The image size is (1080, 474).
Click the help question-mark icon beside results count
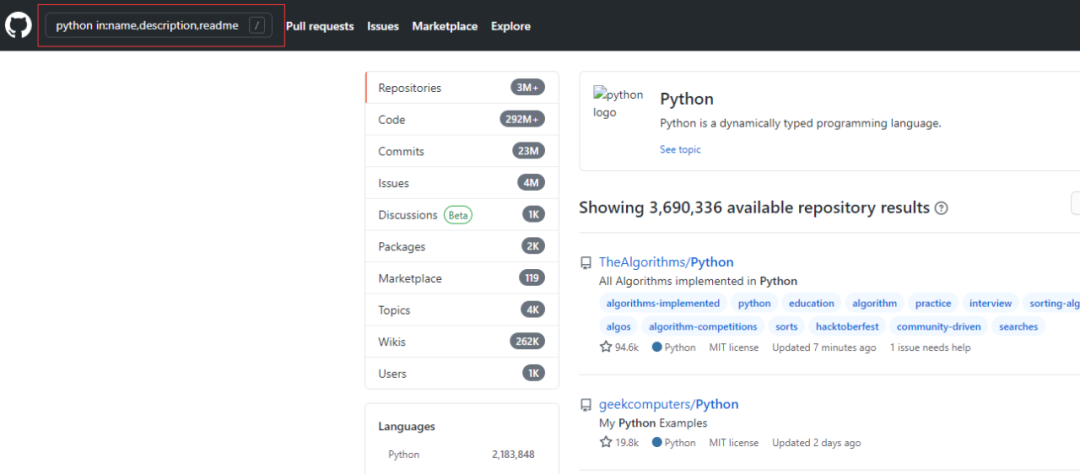(x=941, y=208)
